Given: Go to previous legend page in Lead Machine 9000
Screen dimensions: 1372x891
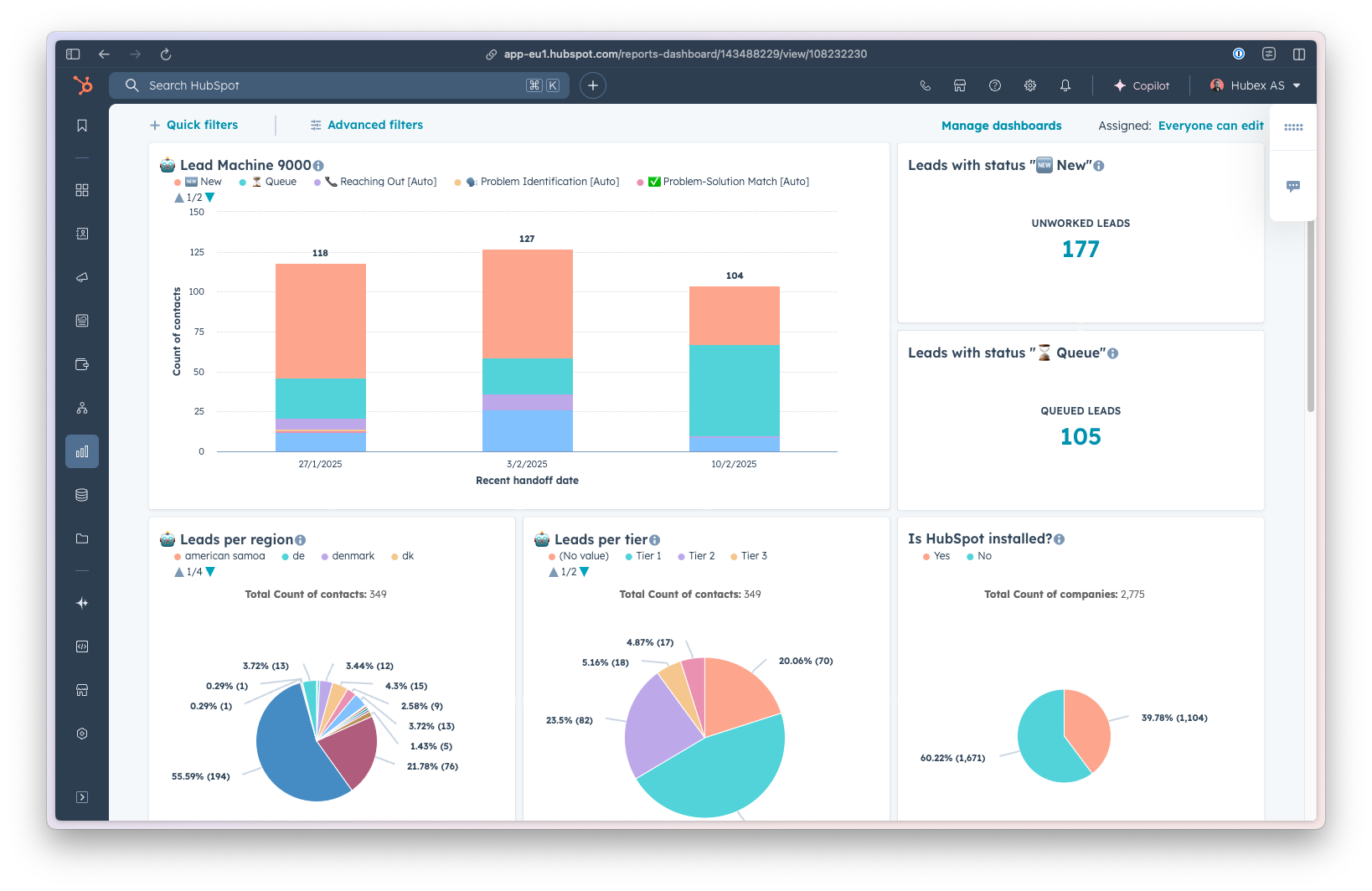Looking at the screenshot, I should pos(178,198).
